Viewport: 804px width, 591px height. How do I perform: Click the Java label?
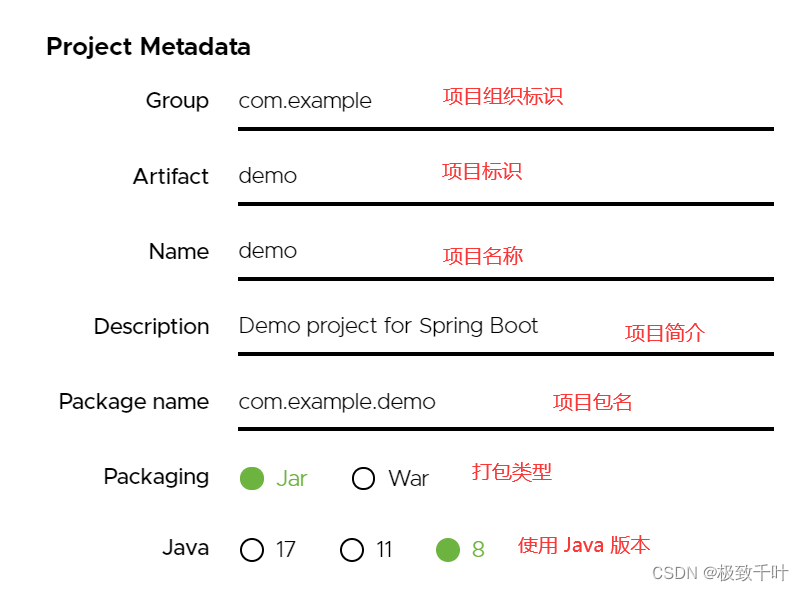tap(186, 547)
